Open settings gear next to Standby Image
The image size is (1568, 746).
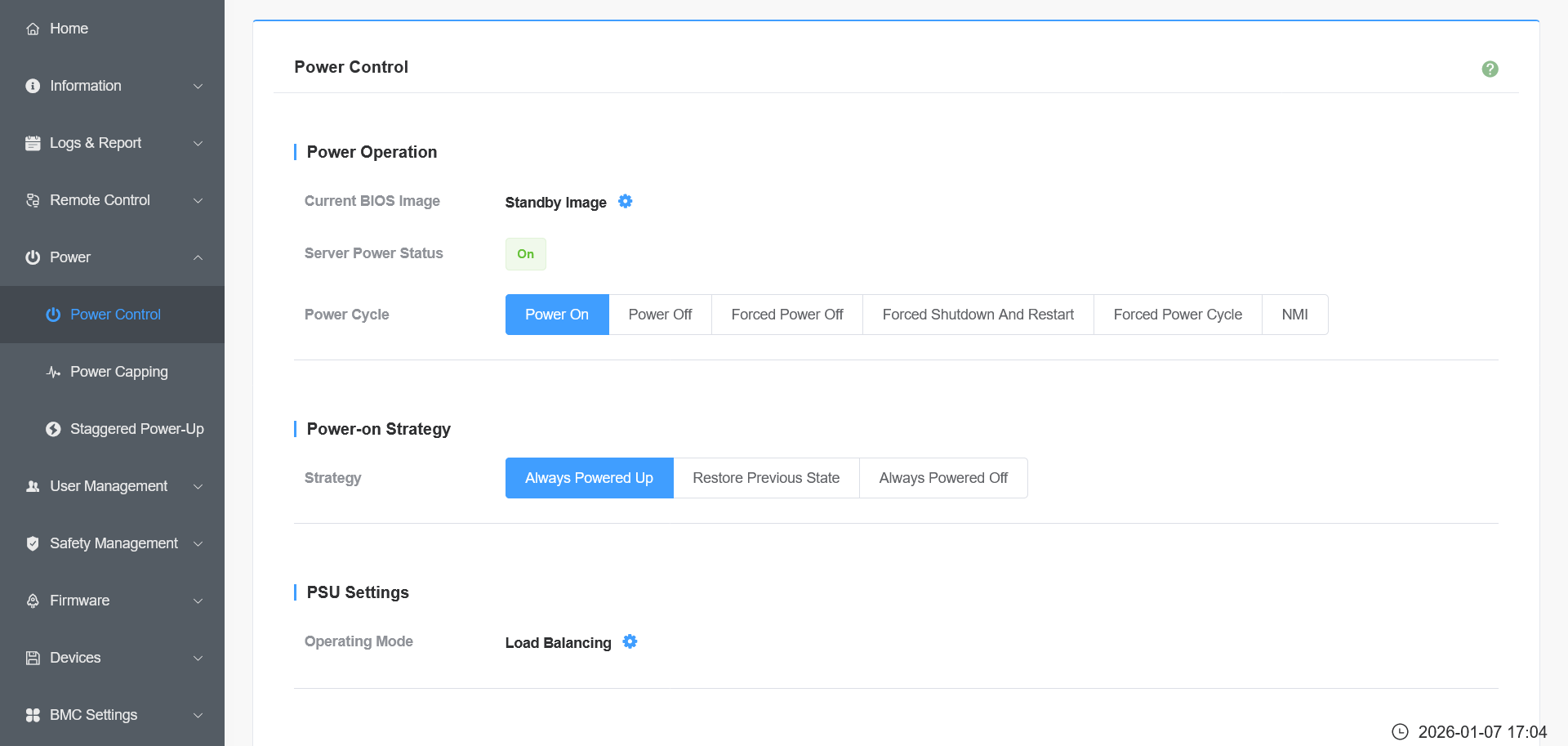click(x=625, y=202)
